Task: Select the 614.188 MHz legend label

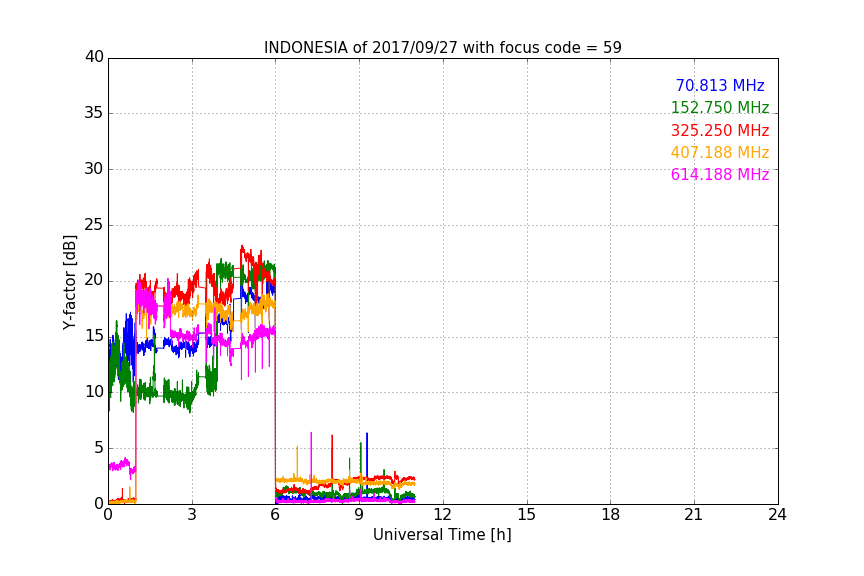Action: (x=720, y=175)
